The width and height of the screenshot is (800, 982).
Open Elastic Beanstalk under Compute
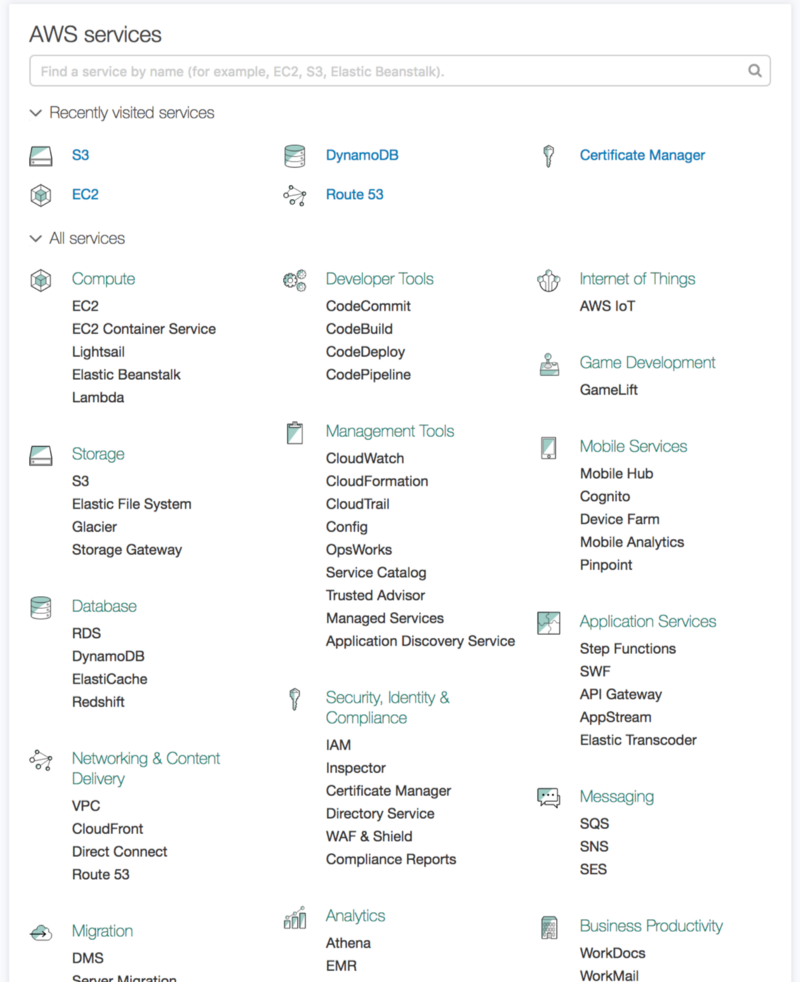[126, 375]
